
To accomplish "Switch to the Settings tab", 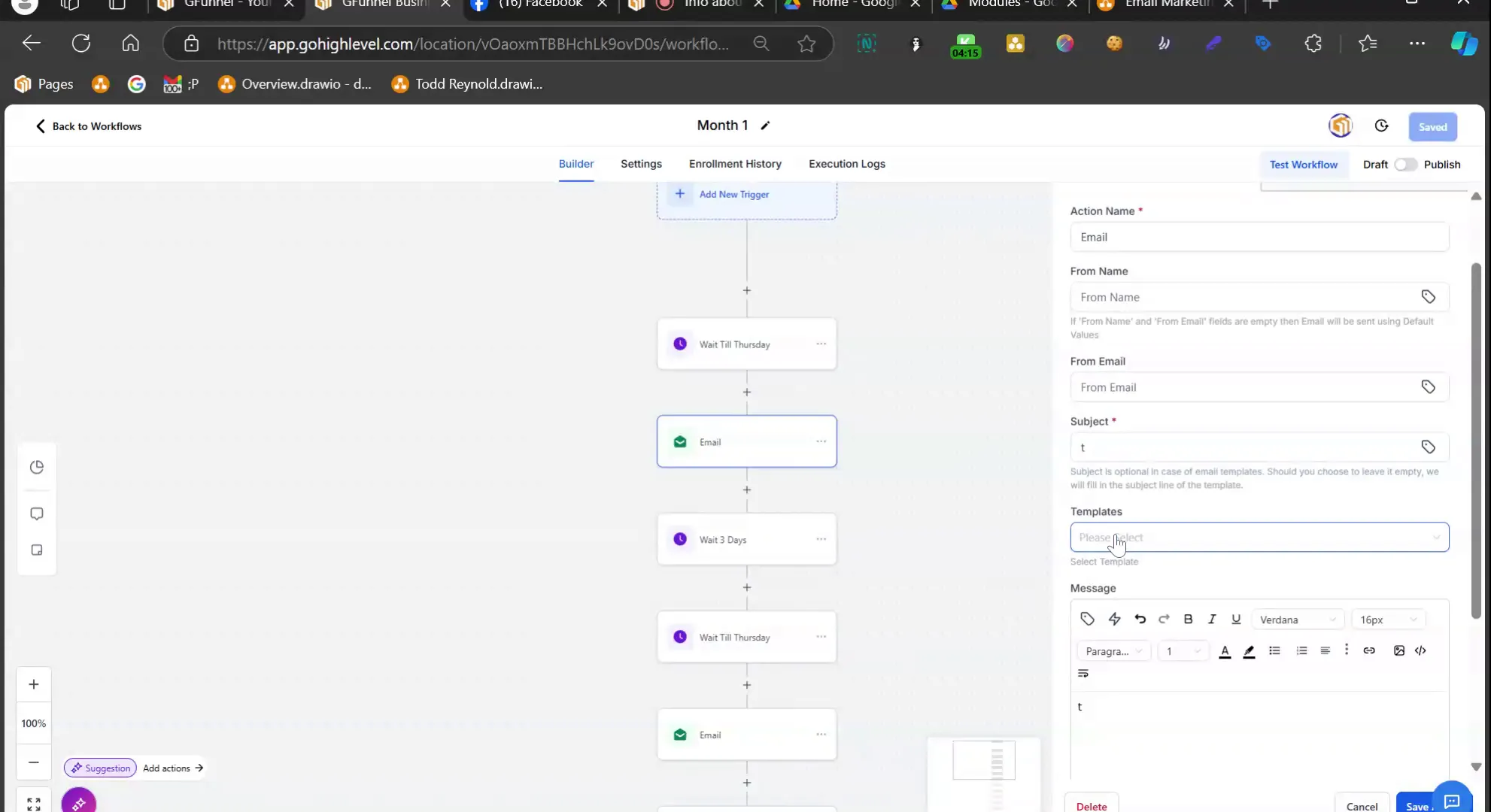I will [x=641, y=164].
